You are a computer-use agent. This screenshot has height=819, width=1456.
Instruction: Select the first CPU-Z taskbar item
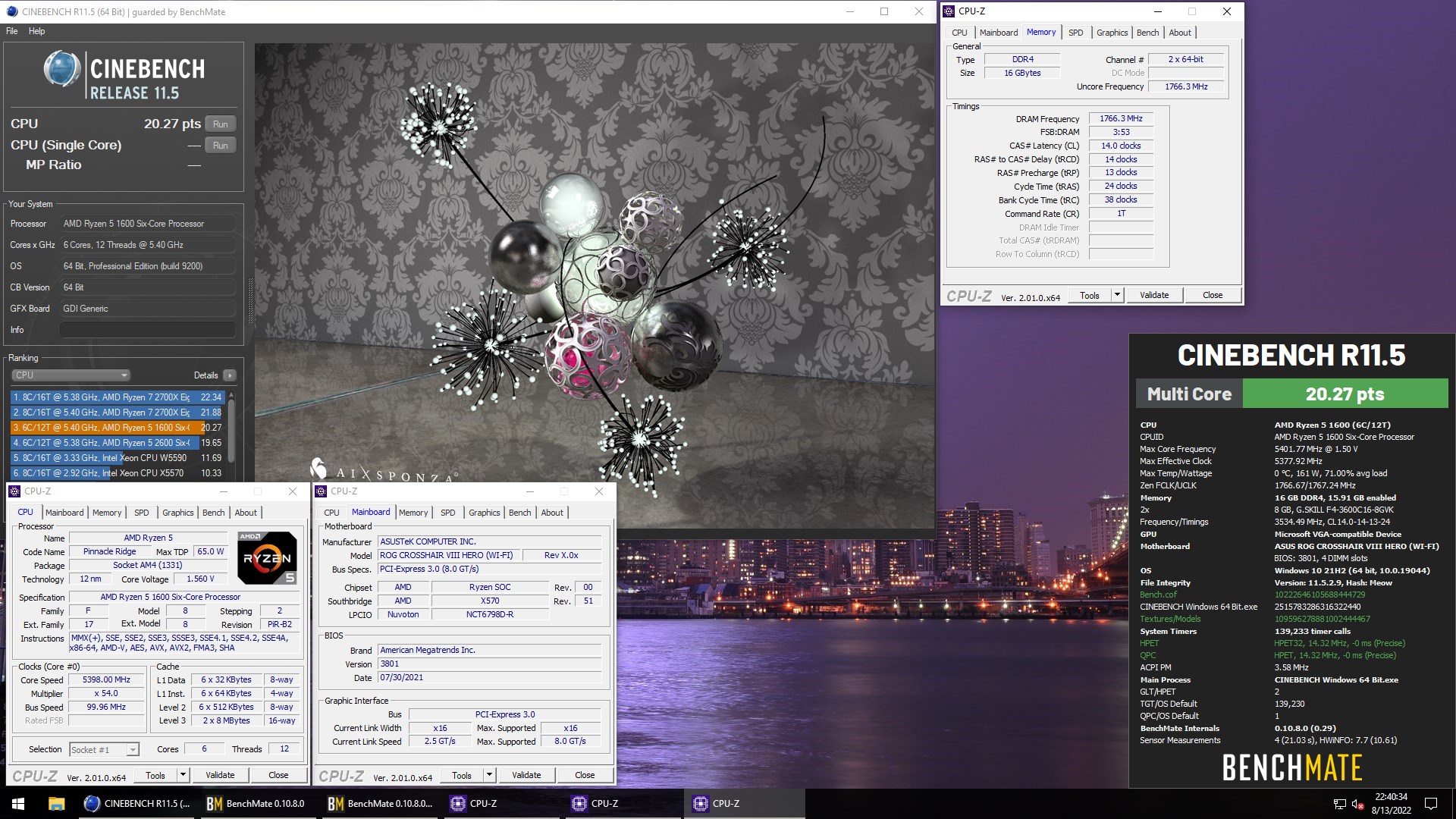pyautogui.click(x=502, y=804)
